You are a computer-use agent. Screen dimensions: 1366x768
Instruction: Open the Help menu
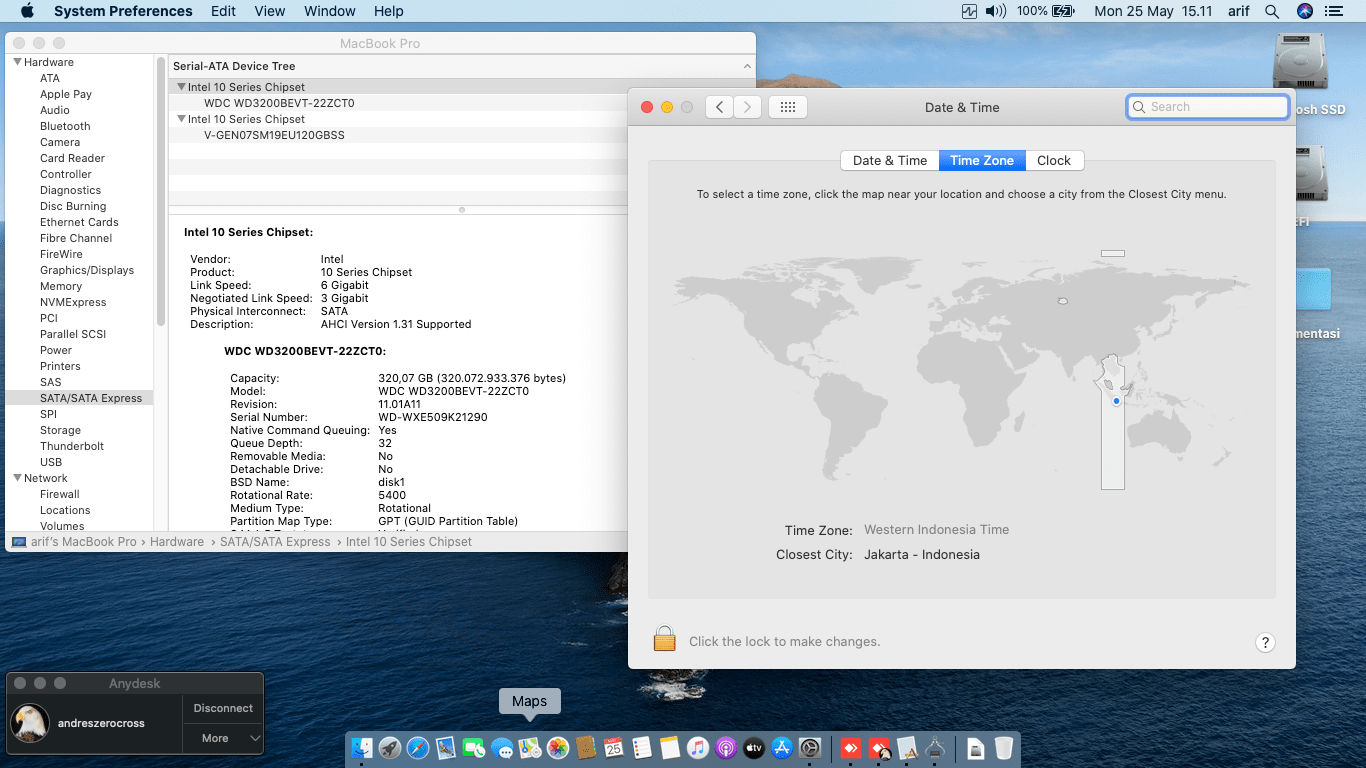389,11
